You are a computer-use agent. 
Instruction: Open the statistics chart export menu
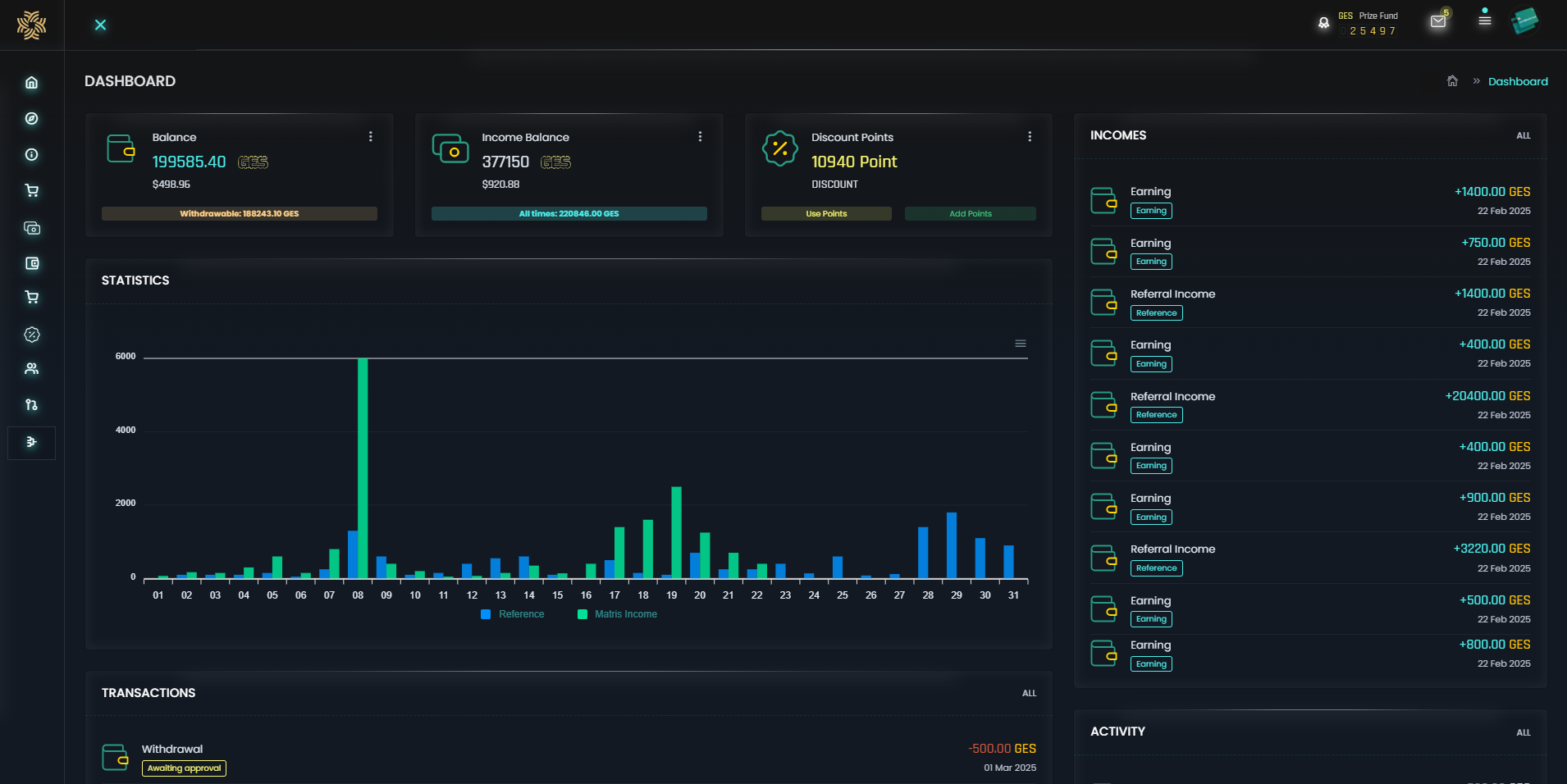[1021, 343]
